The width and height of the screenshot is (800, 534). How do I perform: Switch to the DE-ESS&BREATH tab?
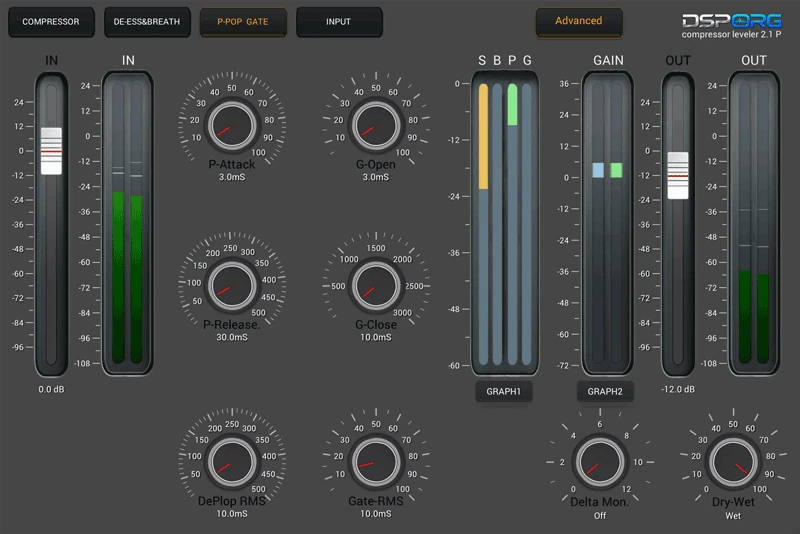[x=147, y=22]
